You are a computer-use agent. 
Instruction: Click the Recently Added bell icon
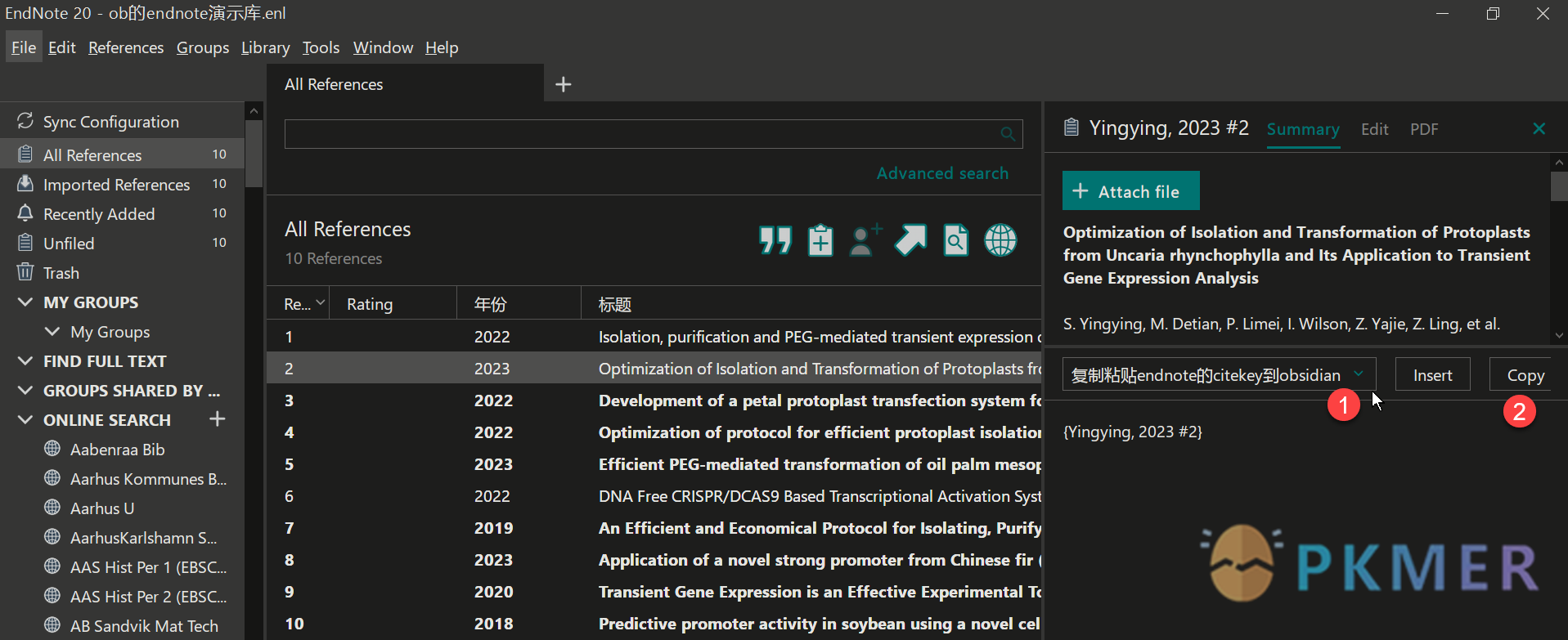[25, 213]
